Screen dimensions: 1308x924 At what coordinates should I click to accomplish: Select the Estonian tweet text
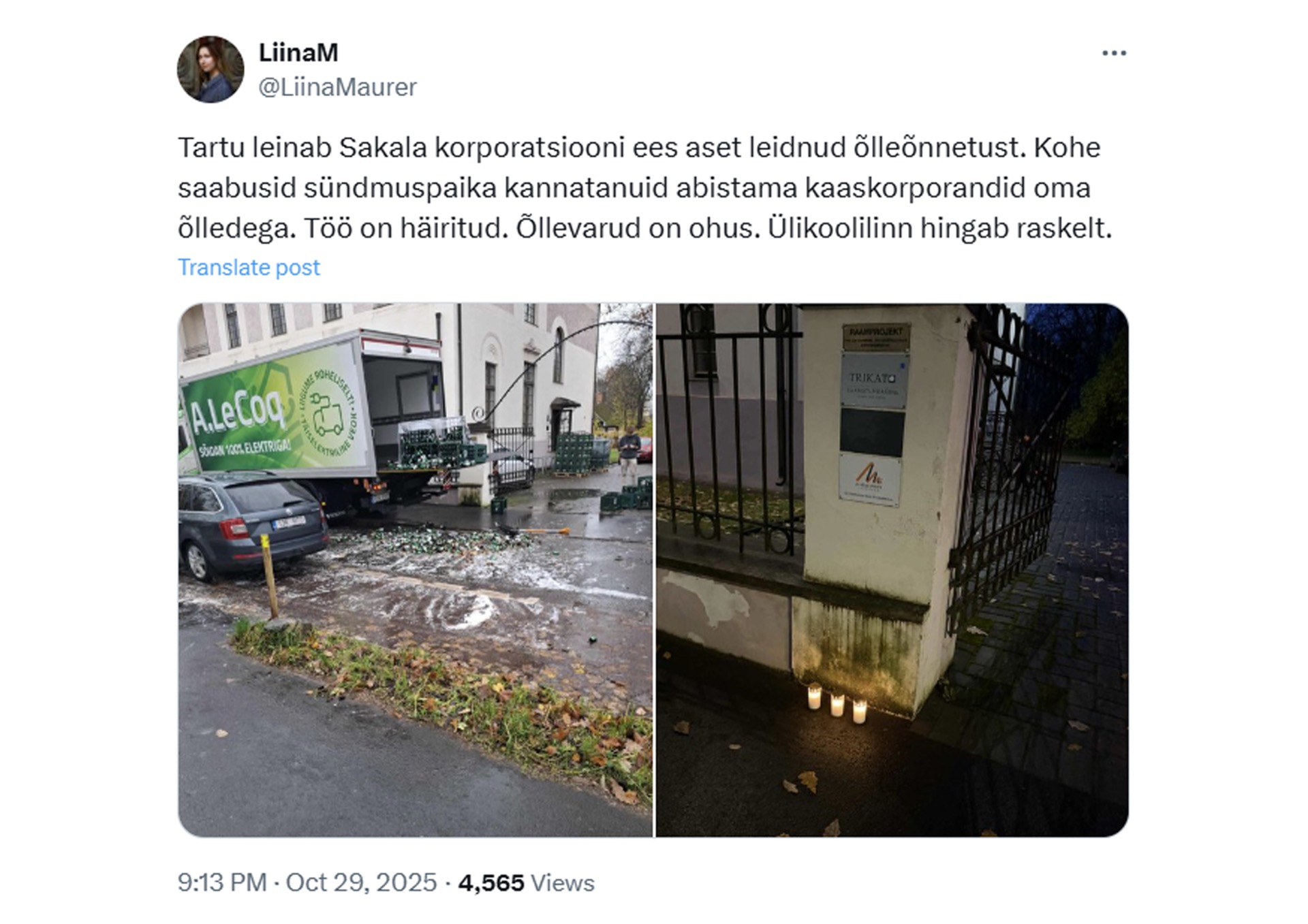point(644,188)
